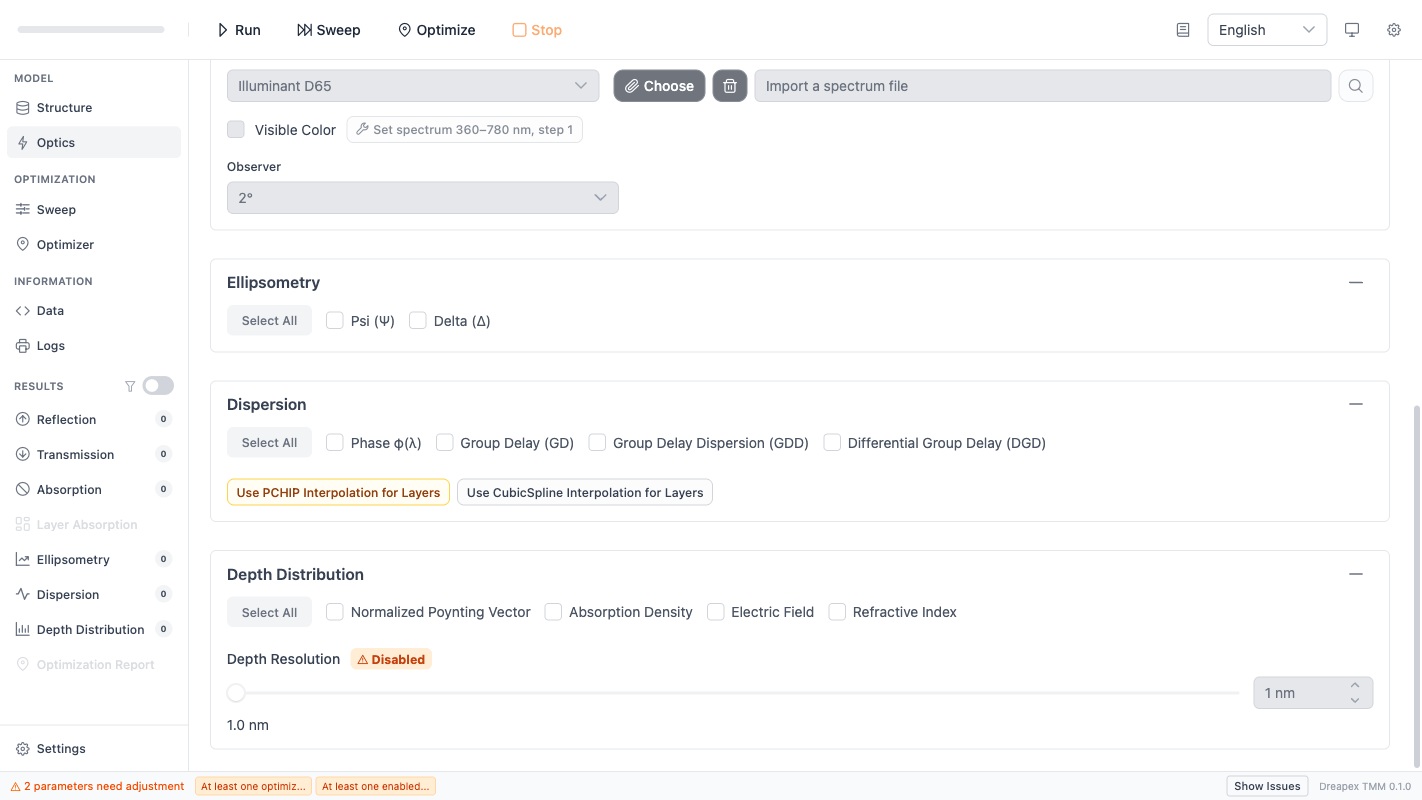Click the Import a spectrum file field
Viewport: 1422px width, 800px height.
[1042, 86]
